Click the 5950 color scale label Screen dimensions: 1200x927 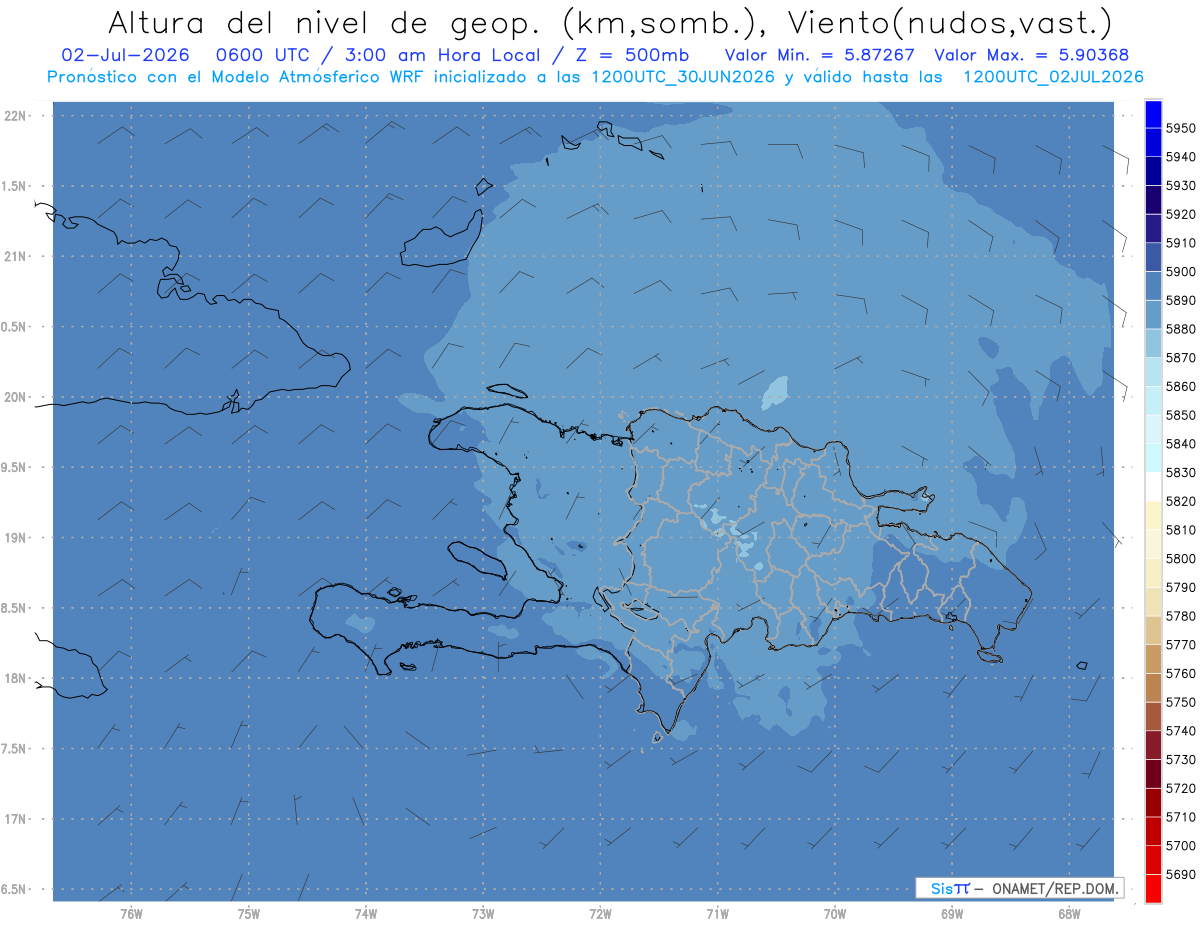[1180, 129]
